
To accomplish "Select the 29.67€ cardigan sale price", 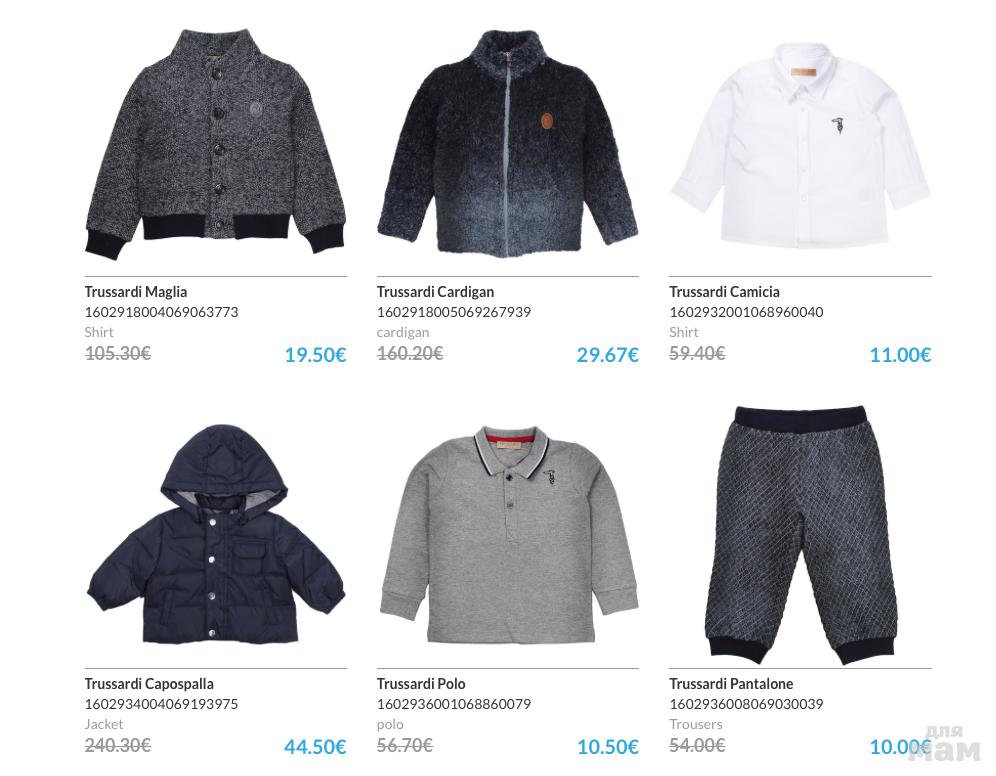I will pos(607,355).
